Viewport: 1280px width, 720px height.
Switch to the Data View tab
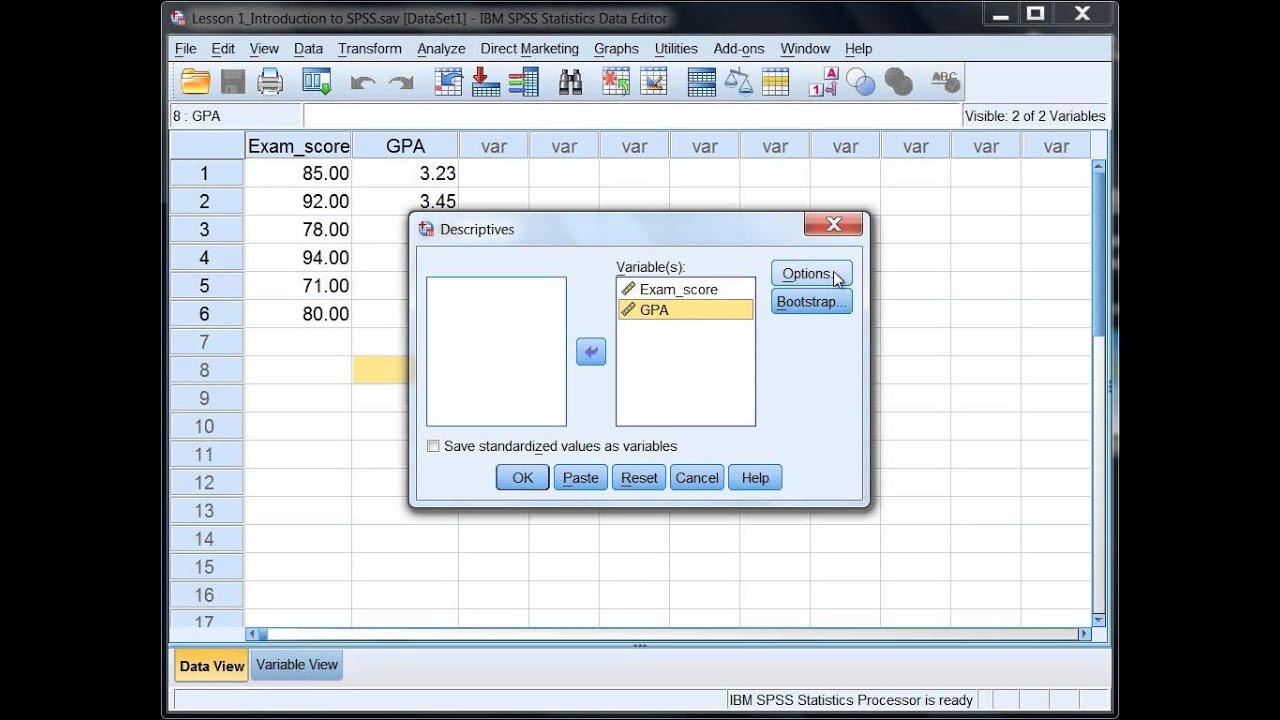pyautogui.click(x=212, y=666)
